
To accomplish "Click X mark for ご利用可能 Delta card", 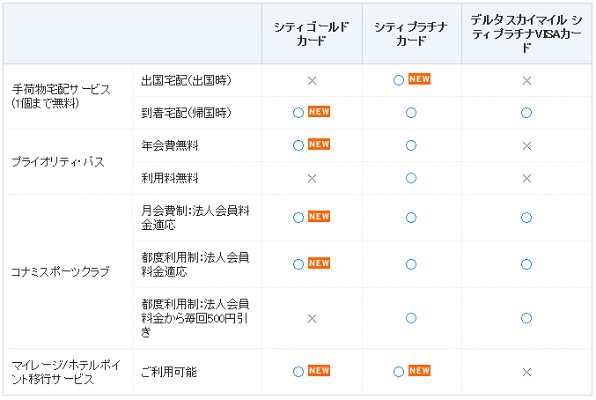I will 527,372.
